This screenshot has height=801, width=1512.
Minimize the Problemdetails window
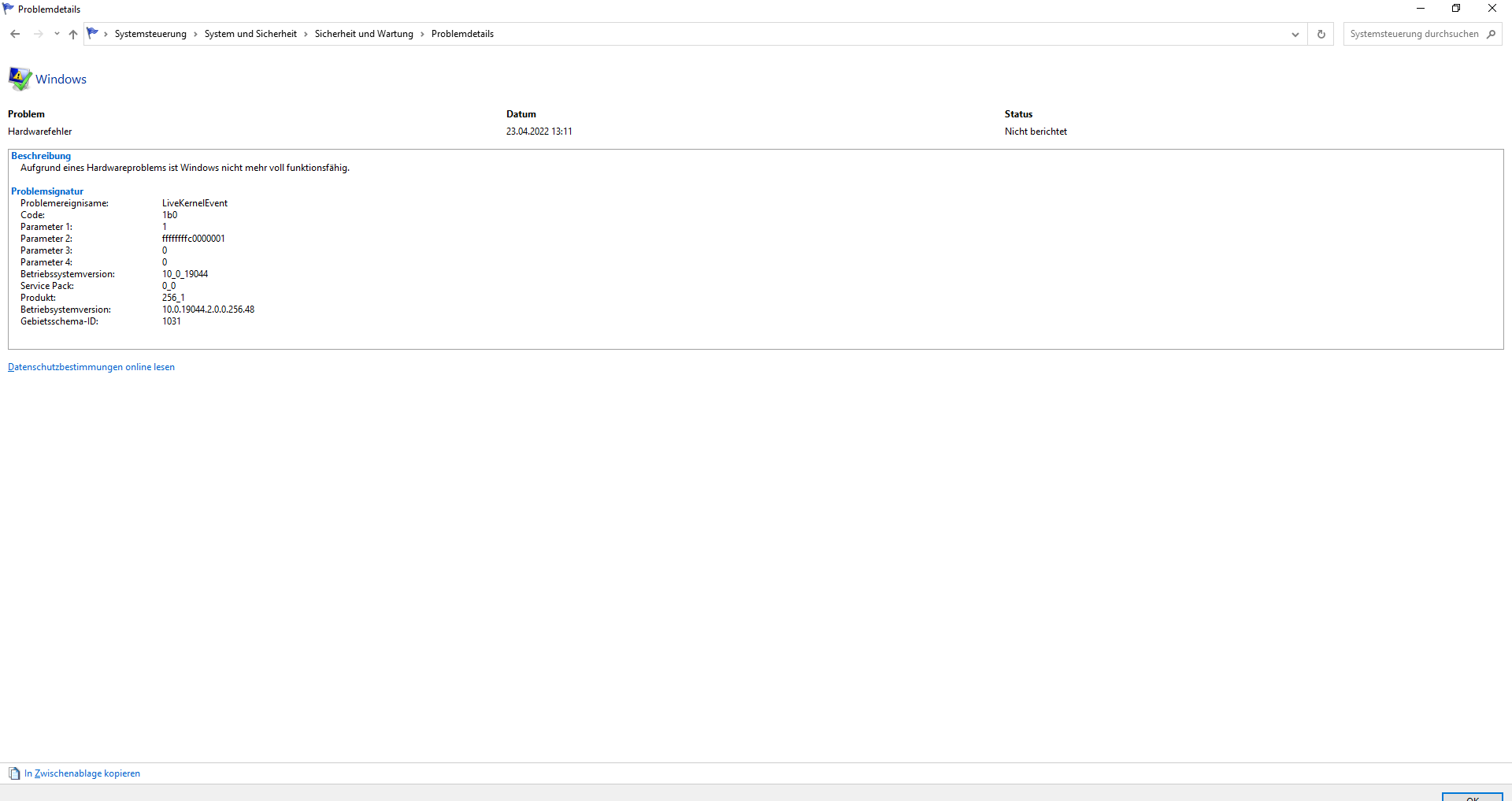click(x=1420, y=9)
